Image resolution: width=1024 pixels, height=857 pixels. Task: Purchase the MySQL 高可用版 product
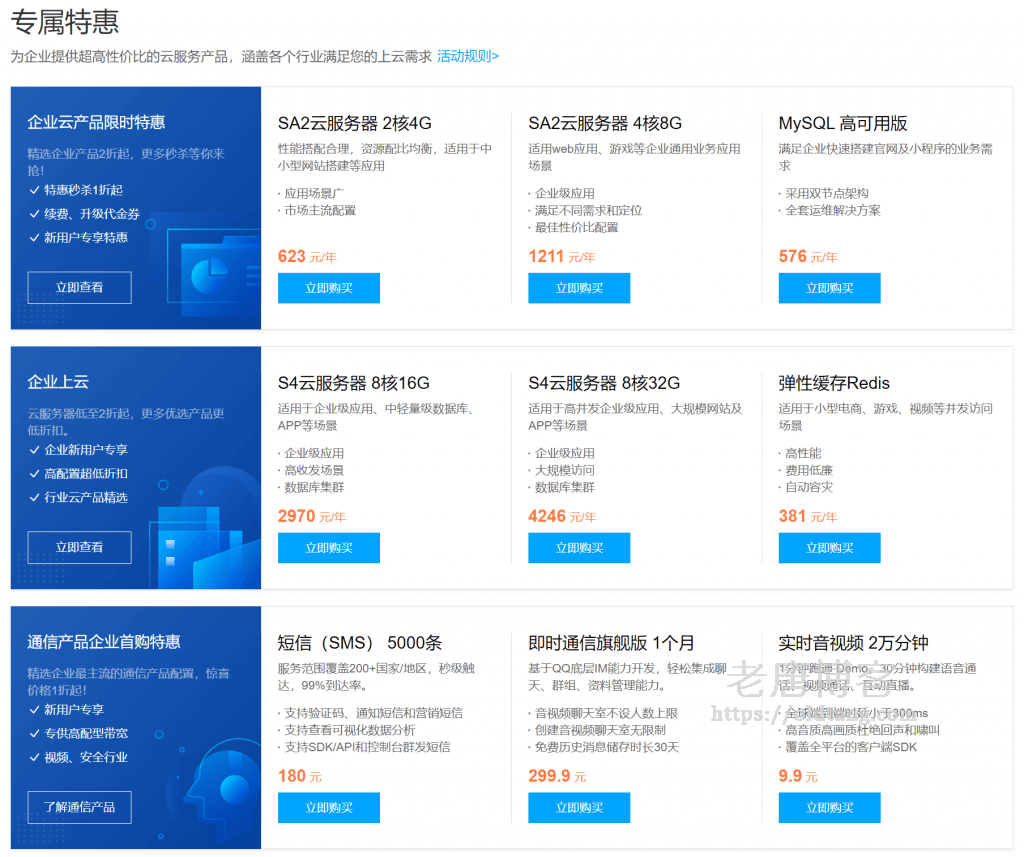click(829, 288)
